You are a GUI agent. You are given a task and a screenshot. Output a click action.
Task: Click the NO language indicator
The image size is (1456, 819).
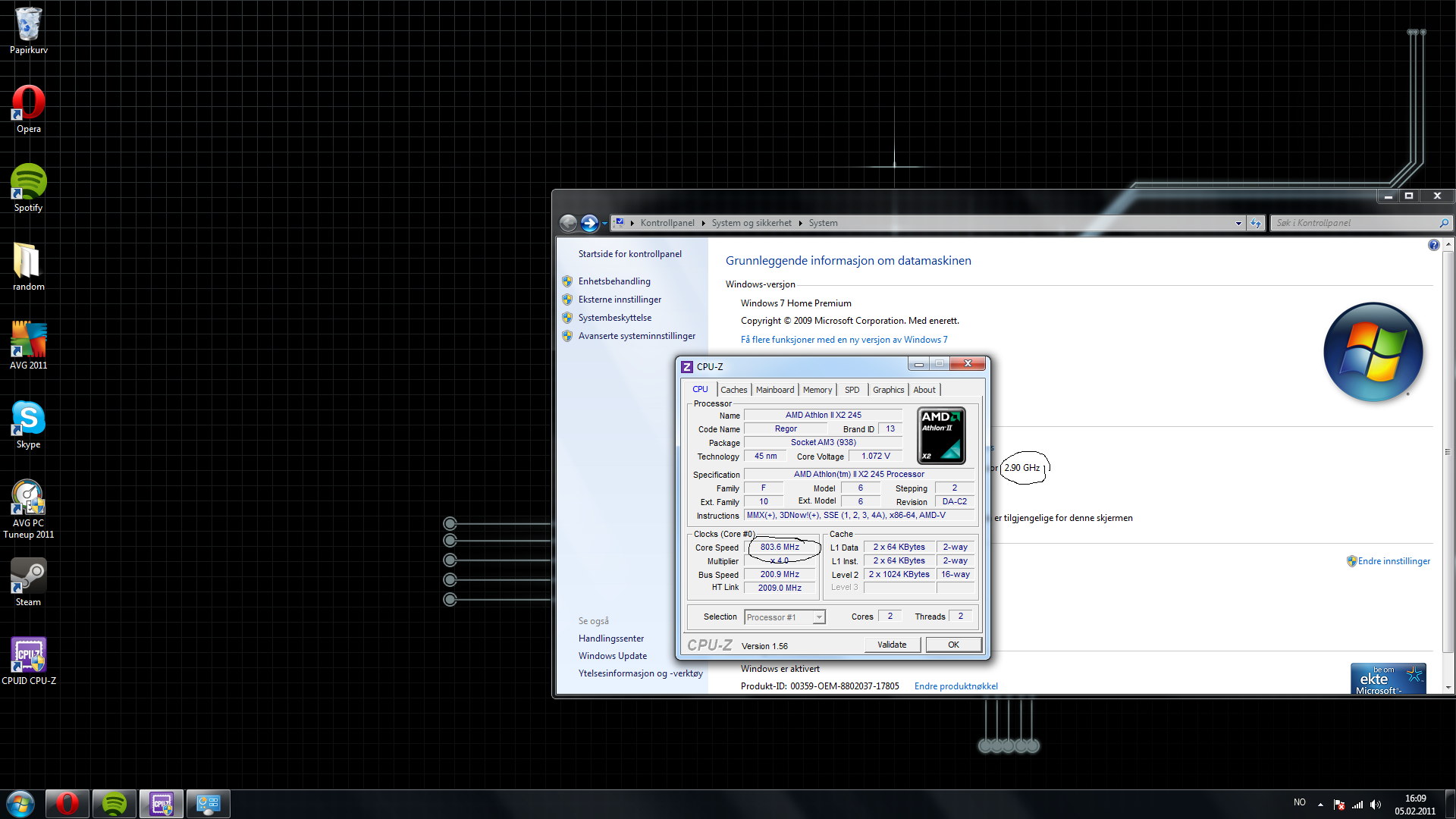[x=1300, y=802]
